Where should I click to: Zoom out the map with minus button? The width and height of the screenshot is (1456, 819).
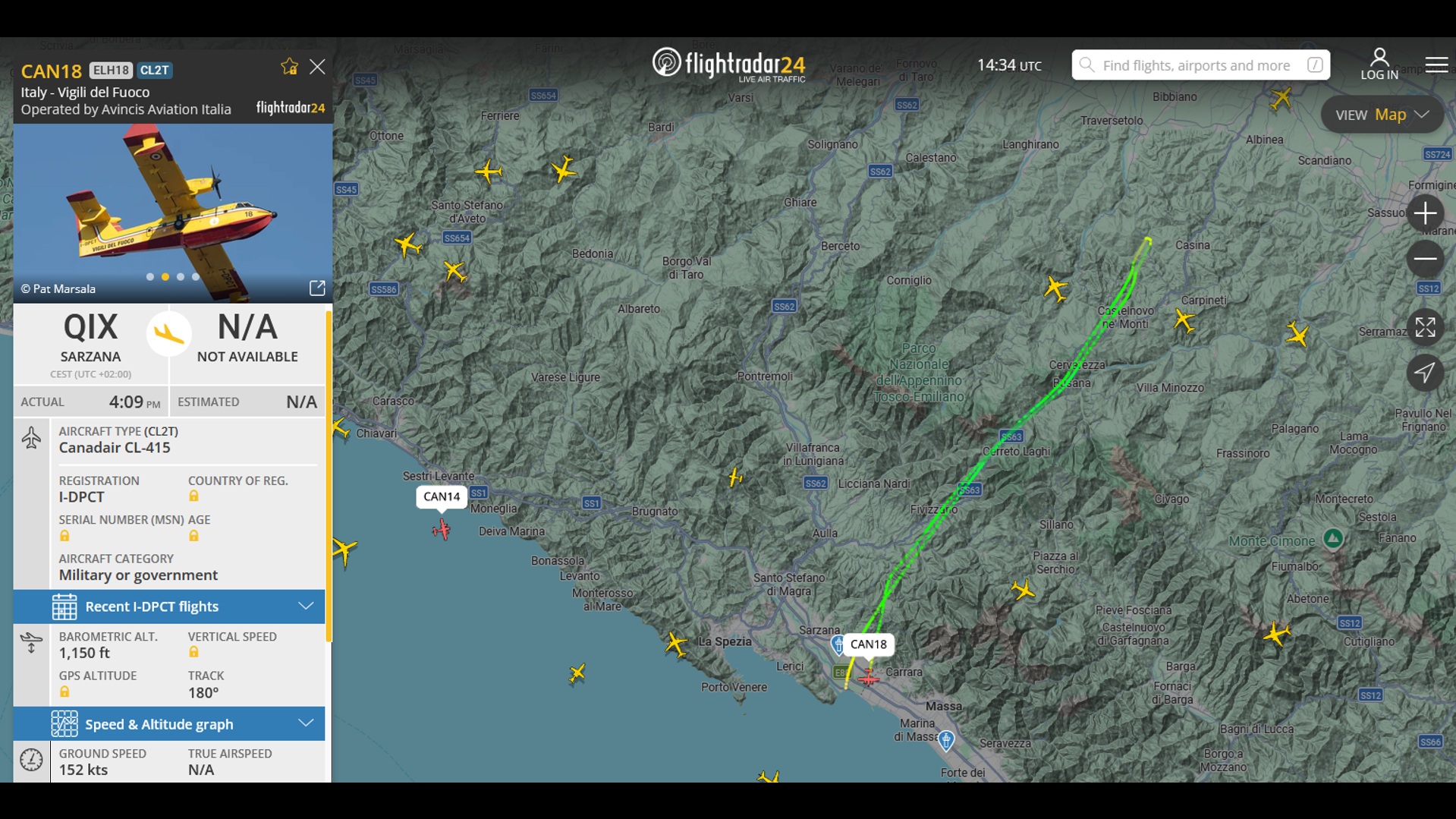[1425, 259]
